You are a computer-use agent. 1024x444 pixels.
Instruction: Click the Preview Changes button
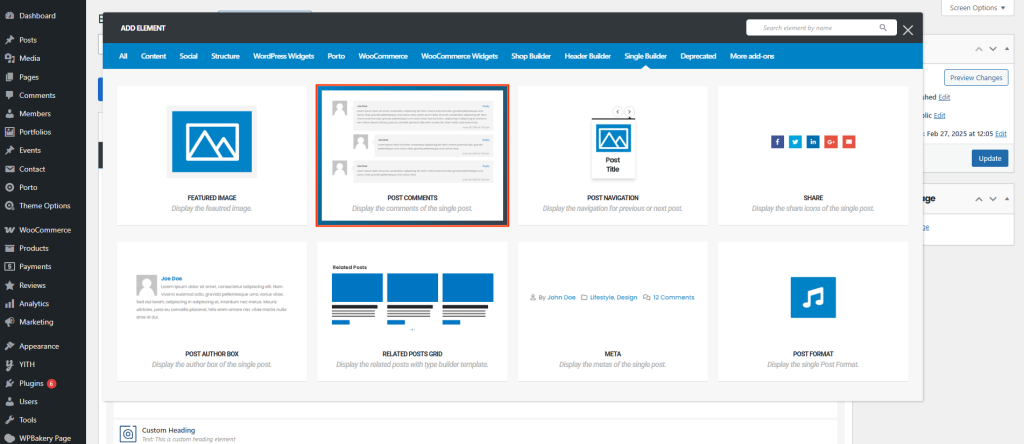pyautogui.click(x=976, y=77)
